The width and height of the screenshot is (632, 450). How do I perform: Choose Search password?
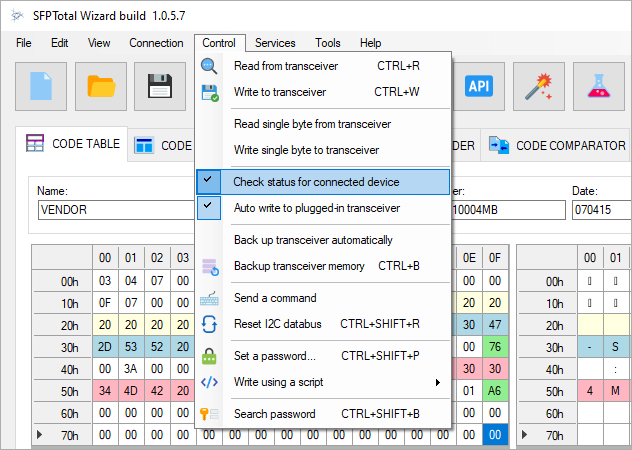tap(323, 414)
